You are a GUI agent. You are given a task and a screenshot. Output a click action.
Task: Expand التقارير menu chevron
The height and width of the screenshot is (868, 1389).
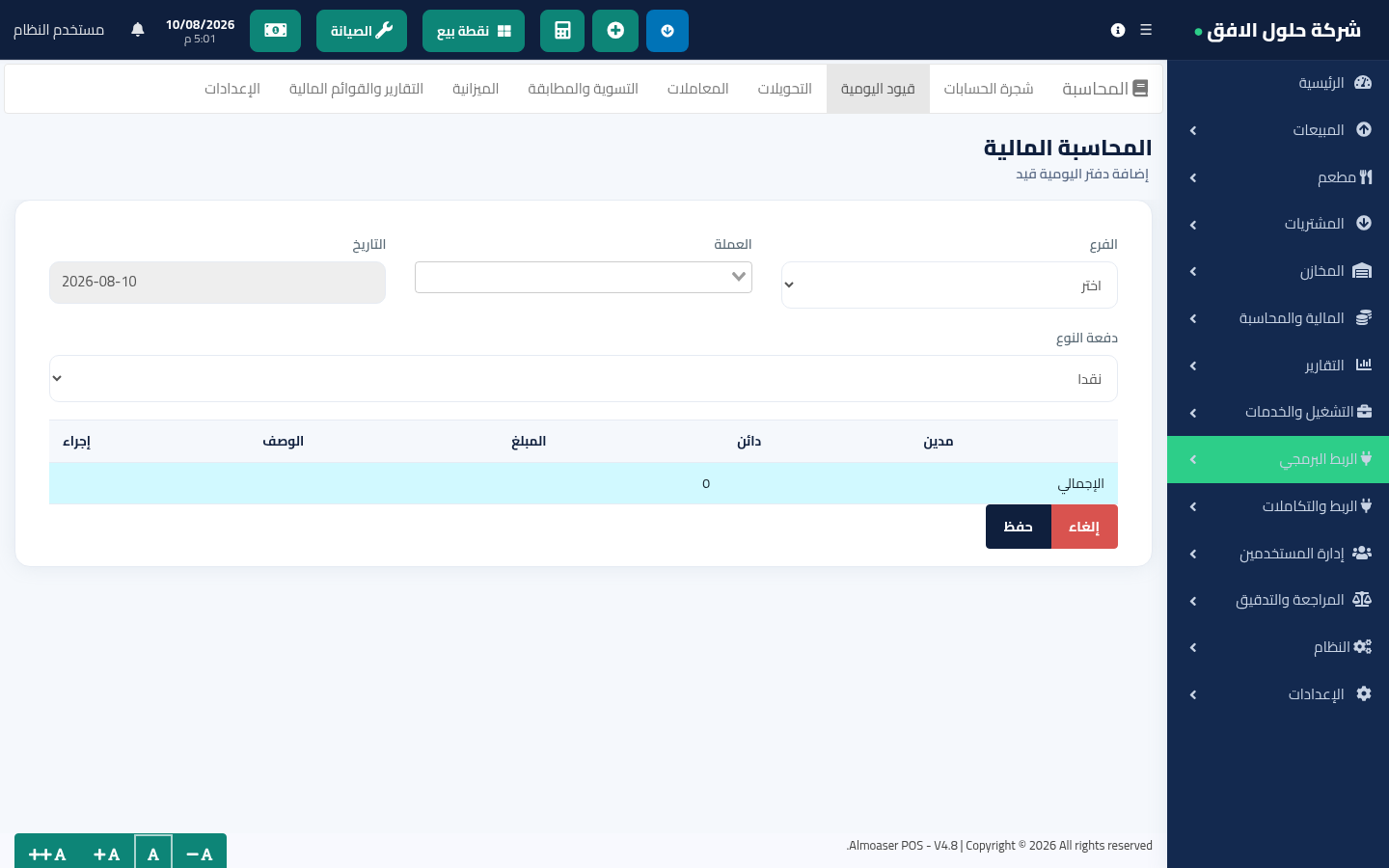click(1193, 366)
